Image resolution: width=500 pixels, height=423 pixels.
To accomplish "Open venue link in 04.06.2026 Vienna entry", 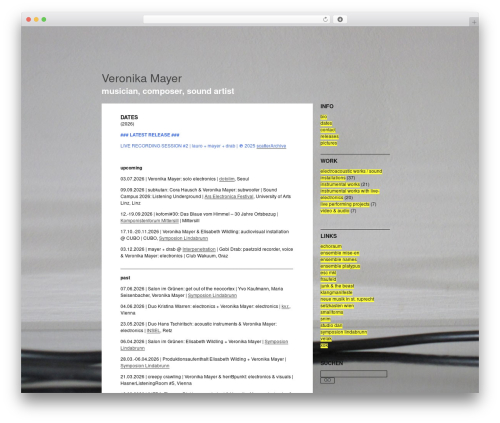I will click(x=286, y=306).
